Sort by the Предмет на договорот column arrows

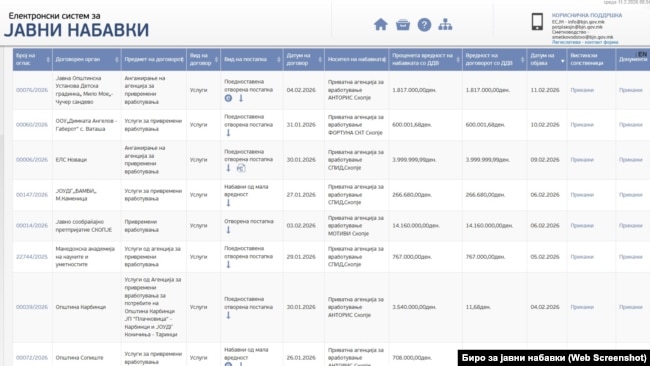pos(182,60)
